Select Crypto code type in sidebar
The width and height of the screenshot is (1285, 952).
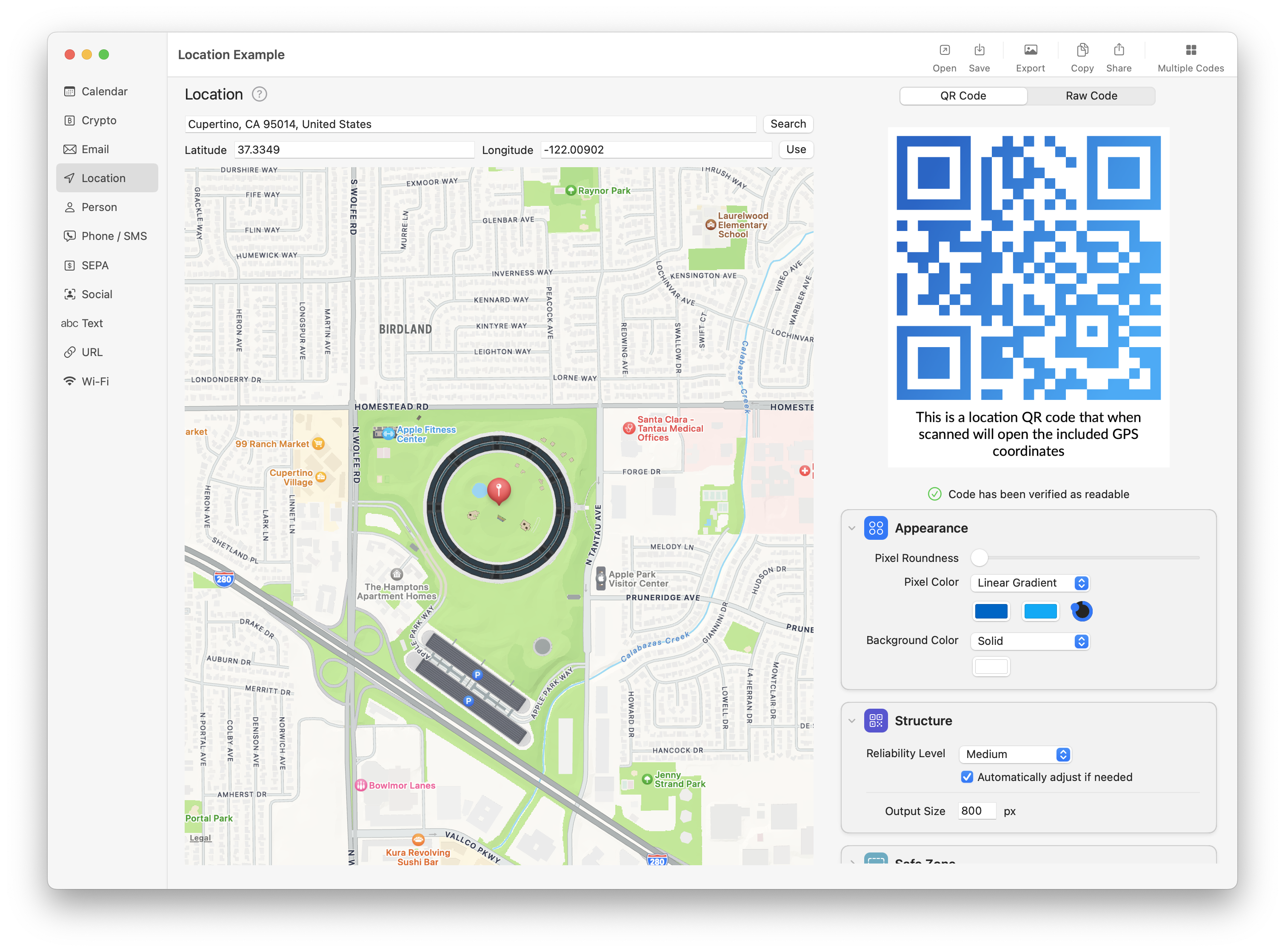[107, 120]
